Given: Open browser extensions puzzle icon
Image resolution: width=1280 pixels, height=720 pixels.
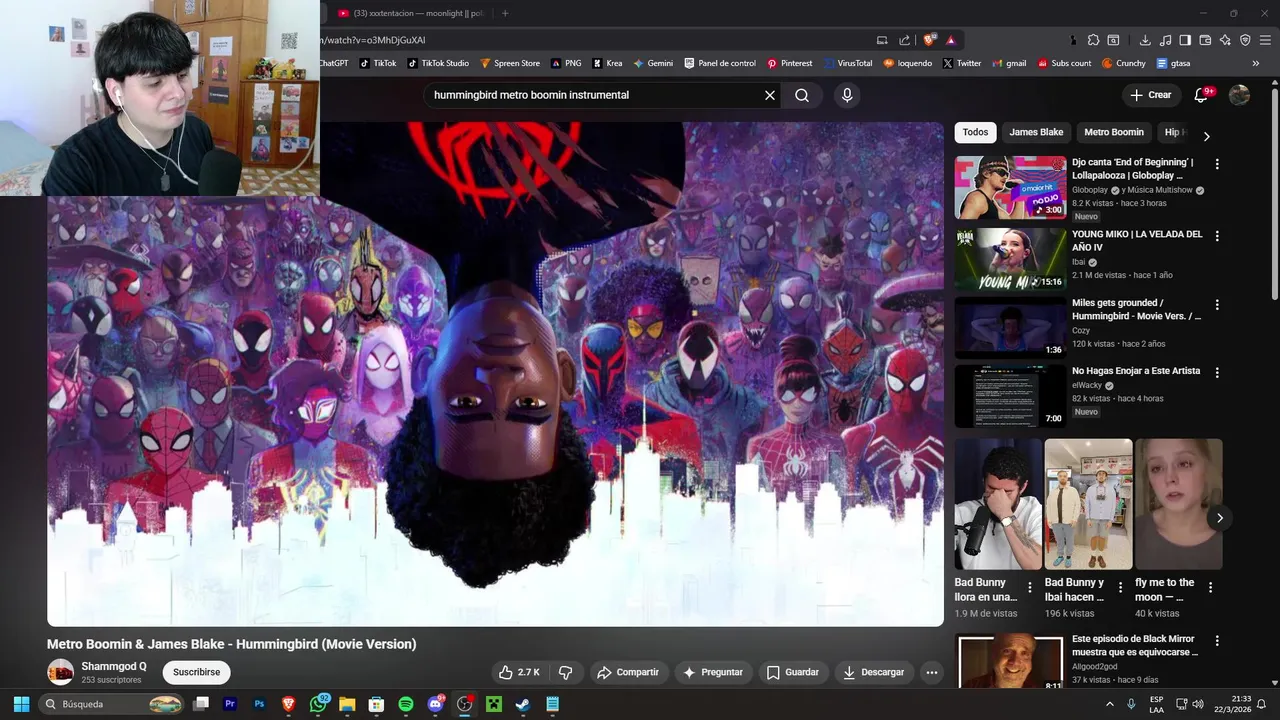Looking at the screenshot, I should pos(1093,40).
